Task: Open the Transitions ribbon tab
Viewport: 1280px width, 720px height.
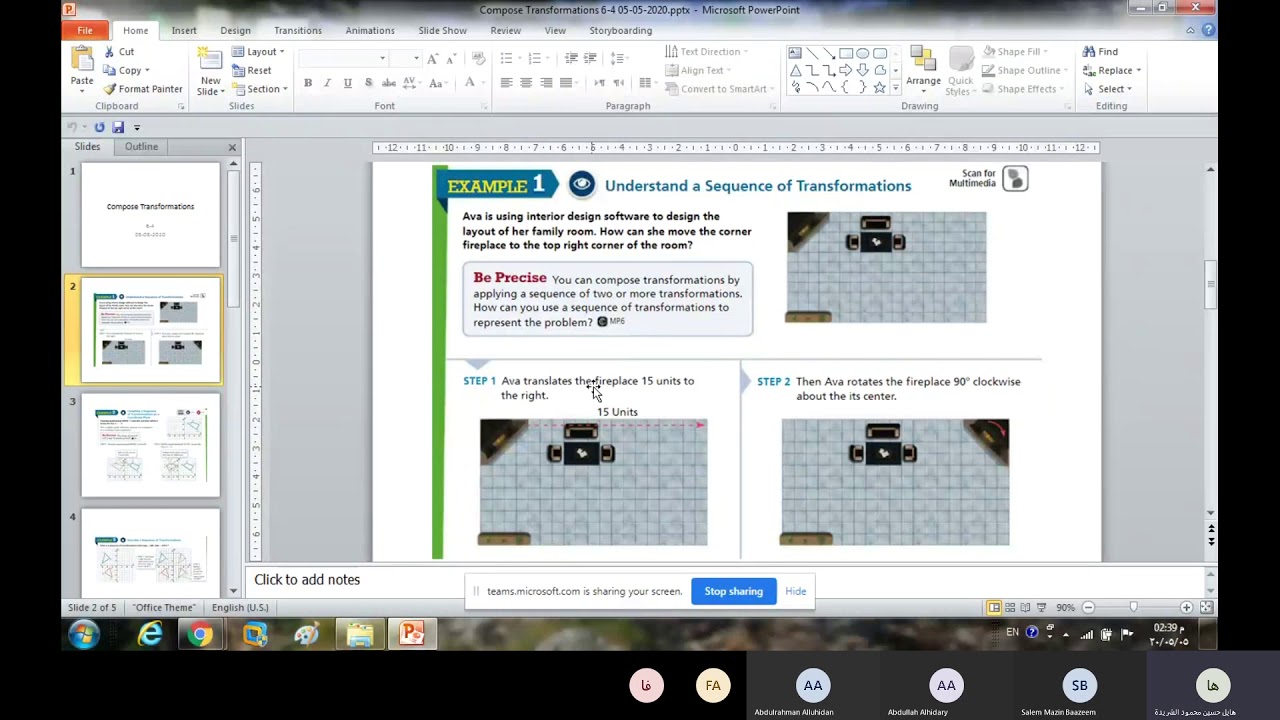Action: pos(298,30)
